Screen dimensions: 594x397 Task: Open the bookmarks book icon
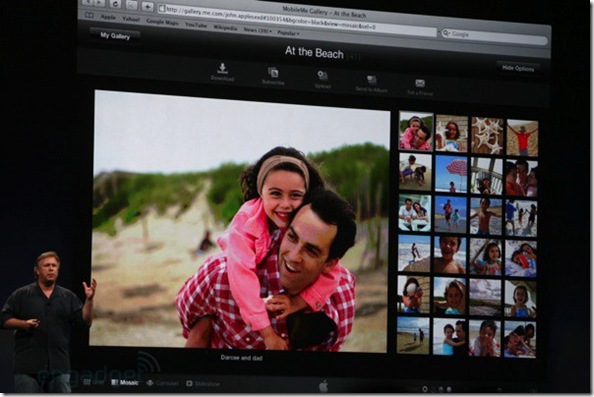89,15
